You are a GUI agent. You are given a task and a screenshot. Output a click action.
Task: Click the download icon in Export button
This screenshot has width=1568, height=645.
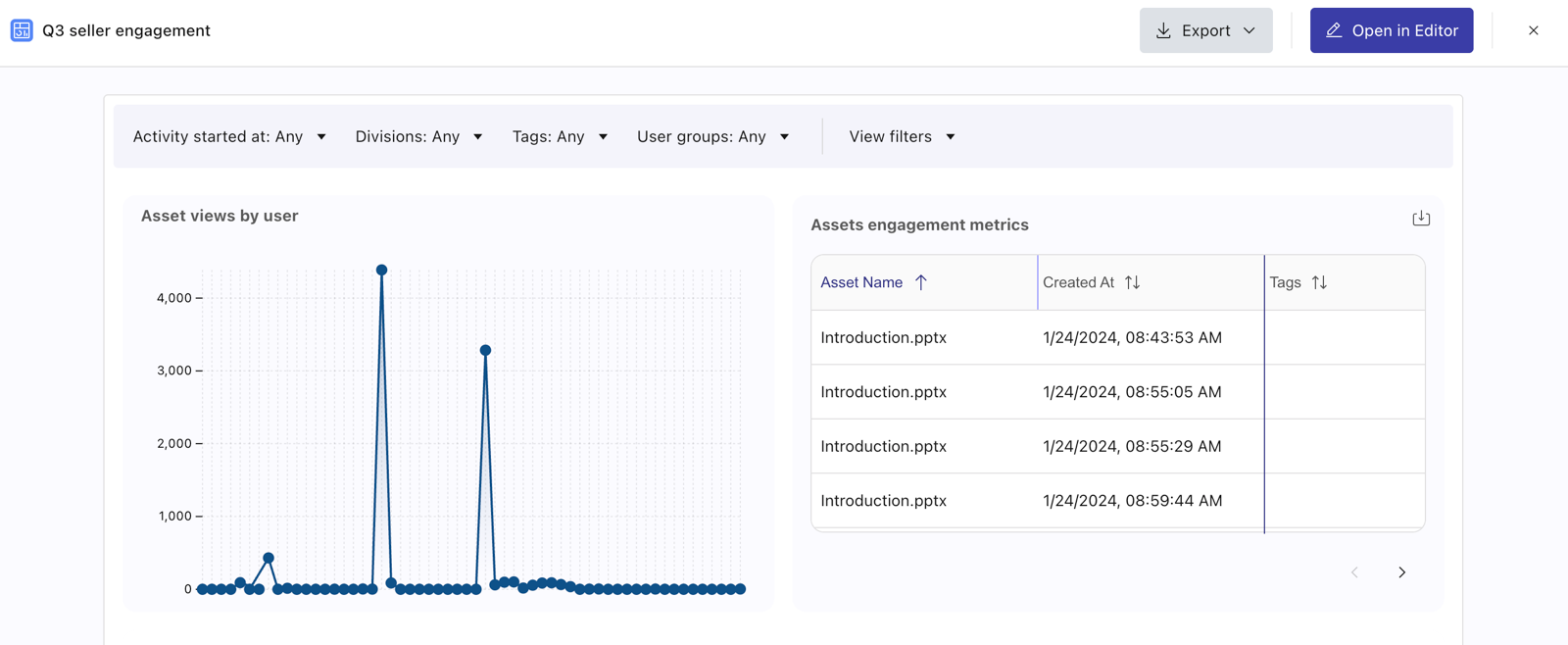[x=1163, y=30]
